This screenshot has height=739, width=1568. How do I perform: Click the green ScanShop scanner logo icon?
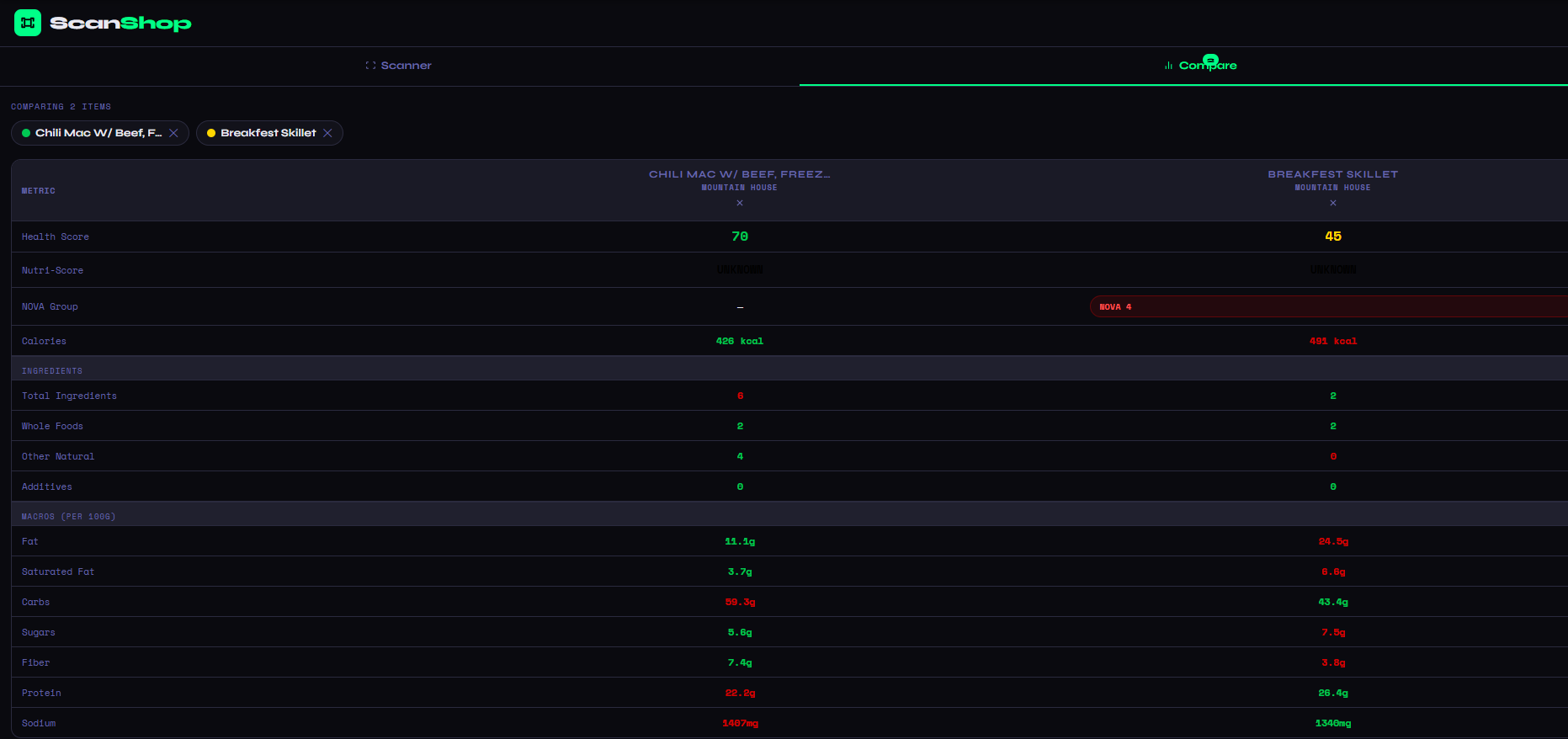tap(28, 23)
